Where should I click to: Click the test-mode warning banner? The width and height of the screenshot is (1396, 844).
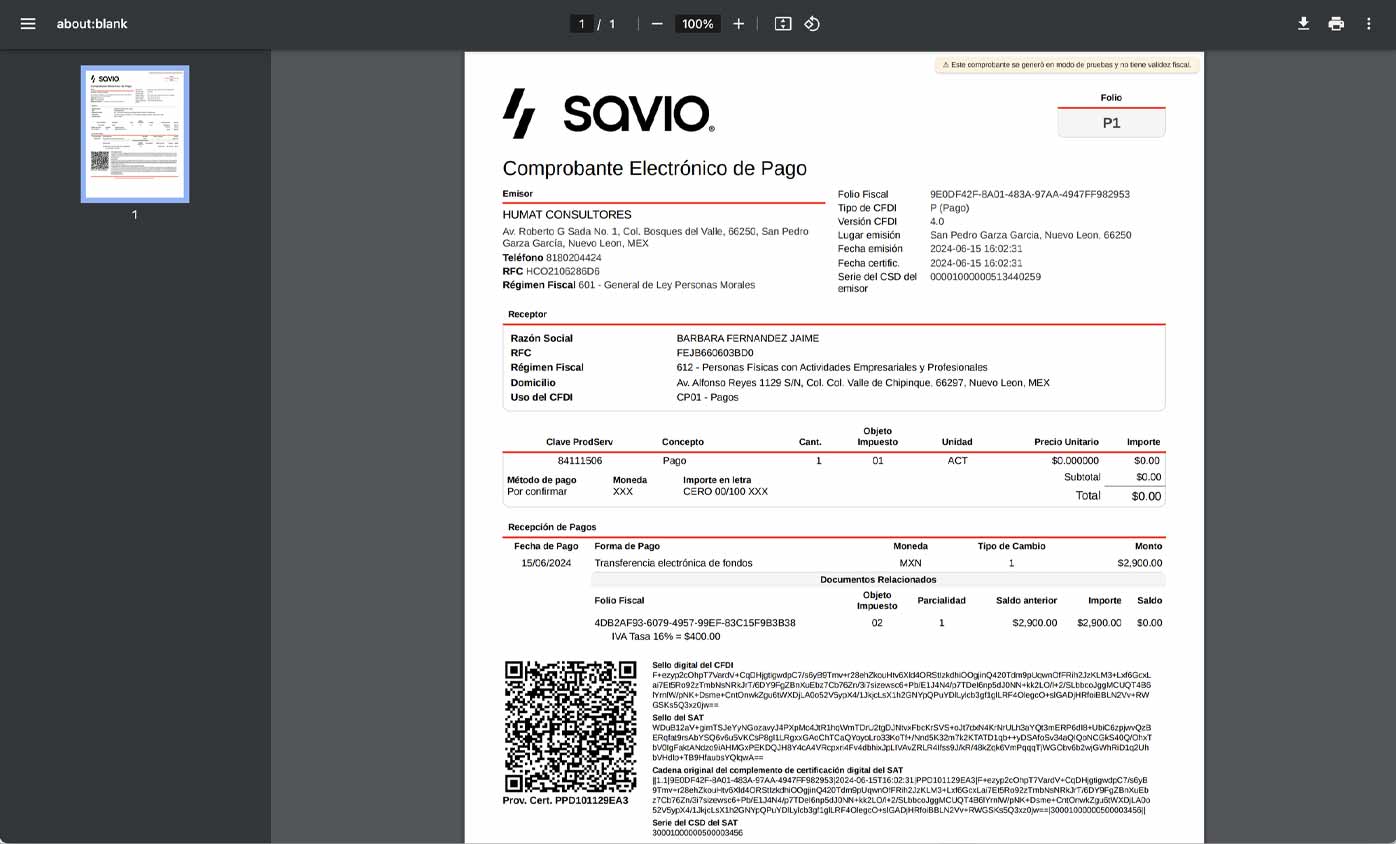tap(1067, 65)
